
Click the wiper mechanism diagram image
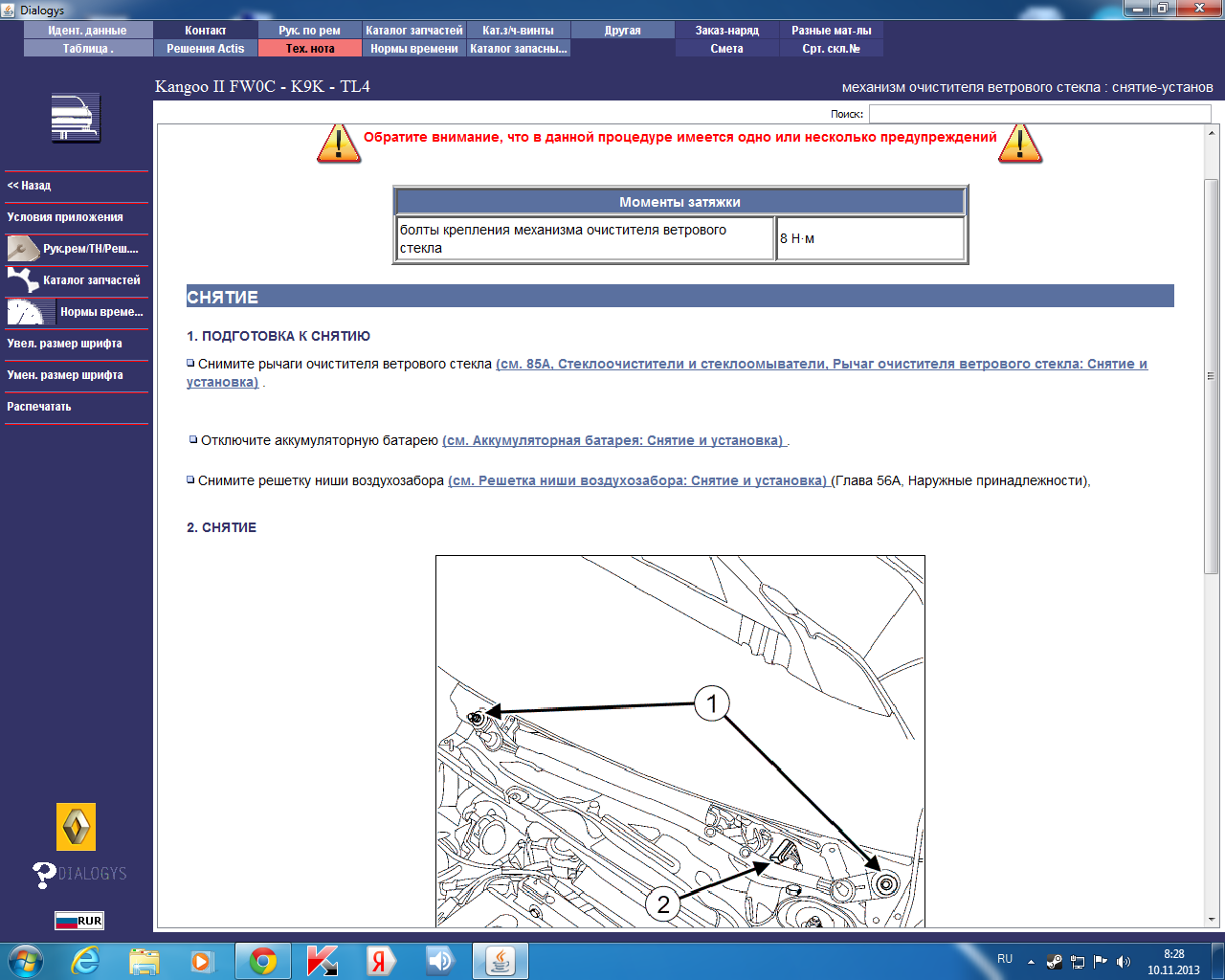coord(680,742)
